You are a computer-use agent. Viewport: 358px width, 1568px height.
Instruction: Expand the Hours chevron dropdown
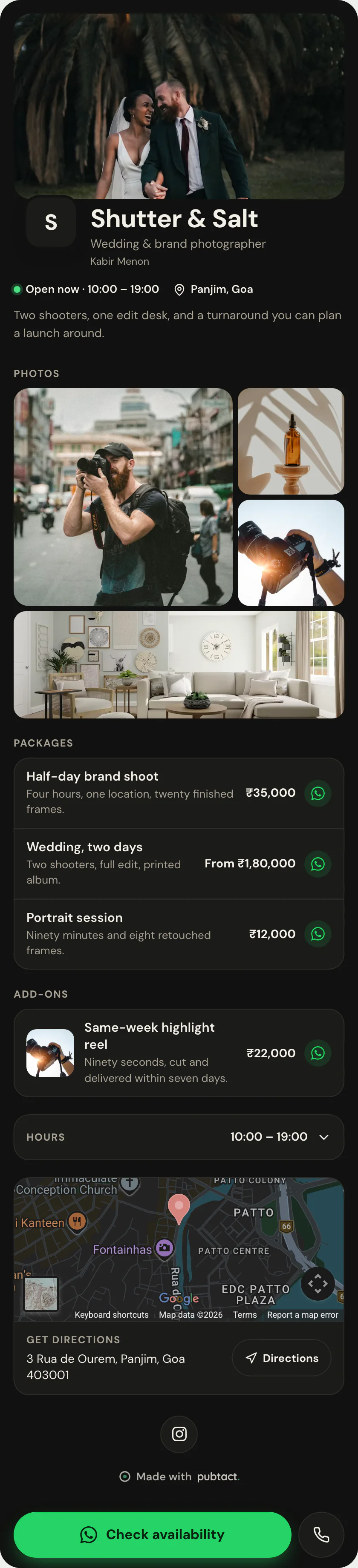(x=324, y=1137)
